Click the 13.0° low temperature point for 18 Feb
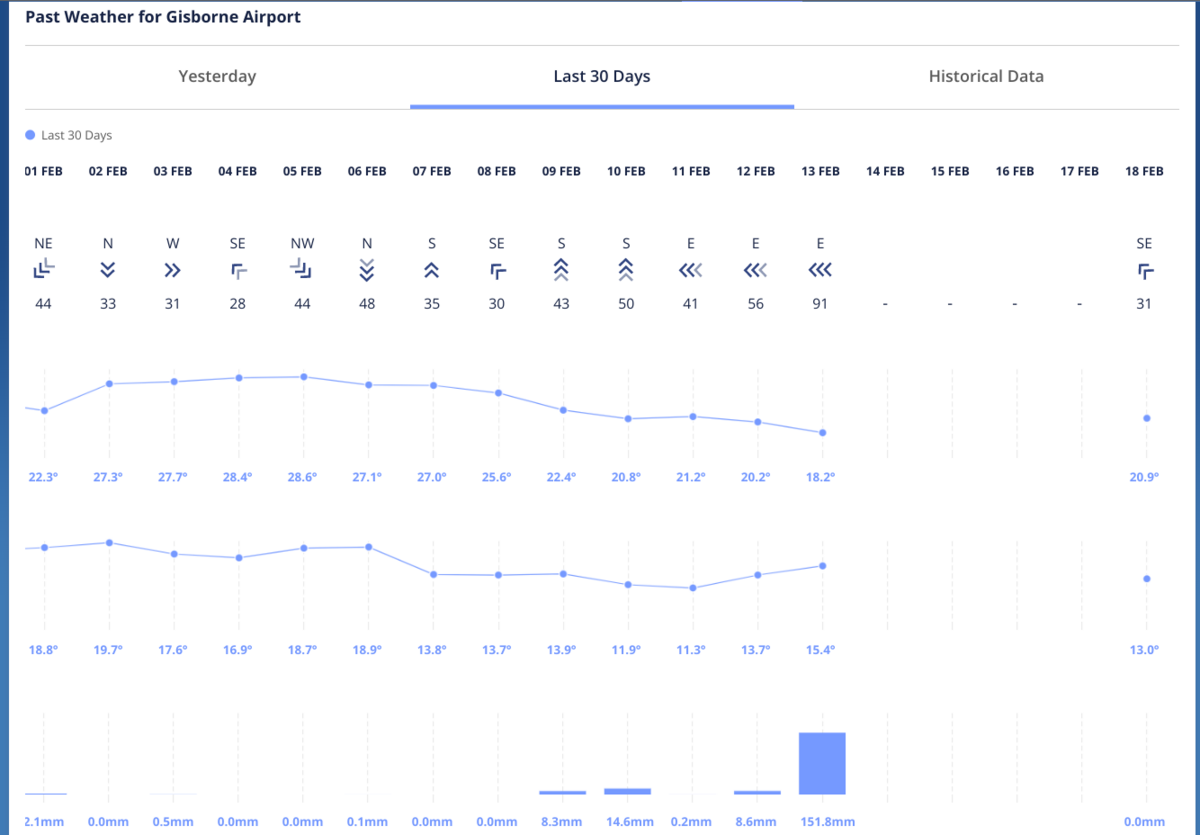 [x=1146, y=579]
